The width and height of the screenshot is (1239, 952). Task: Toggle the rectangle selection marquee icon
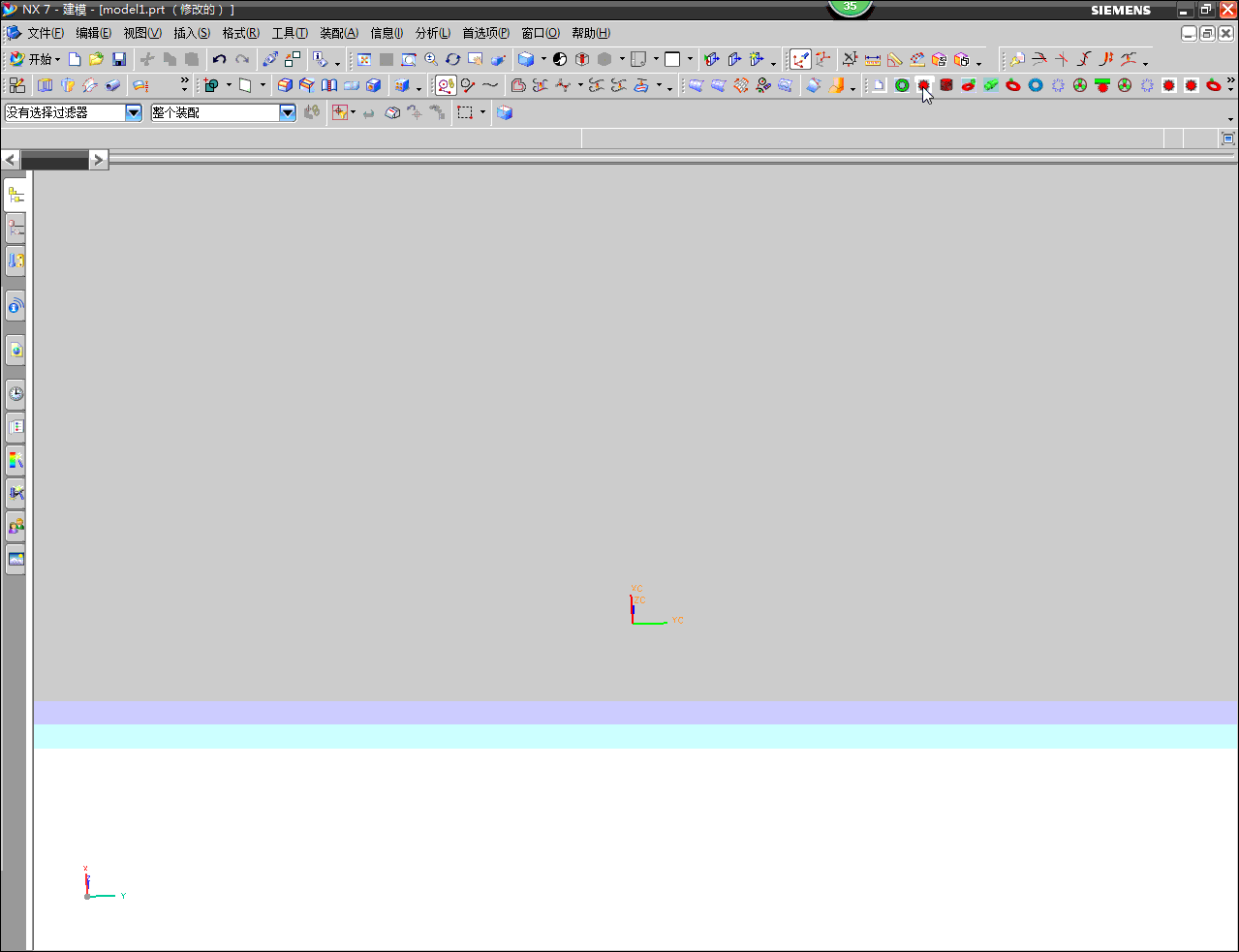[x=465, y=112]
